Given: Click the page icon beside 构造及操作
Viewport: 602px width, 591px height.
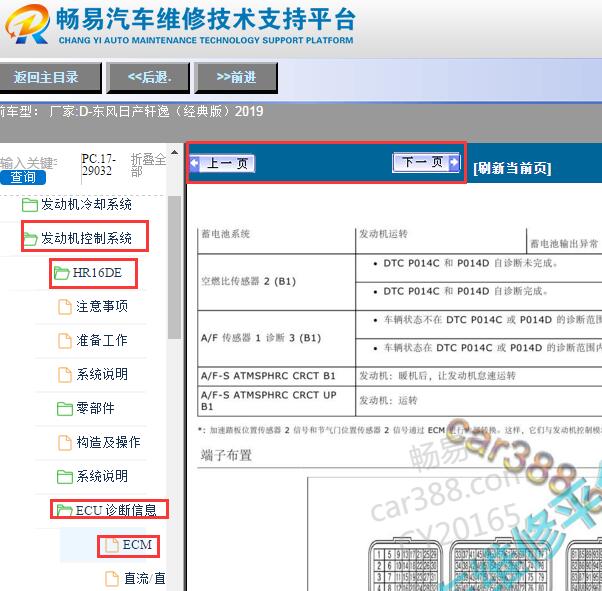Looking at the screenshot, I should click(64, 442).
